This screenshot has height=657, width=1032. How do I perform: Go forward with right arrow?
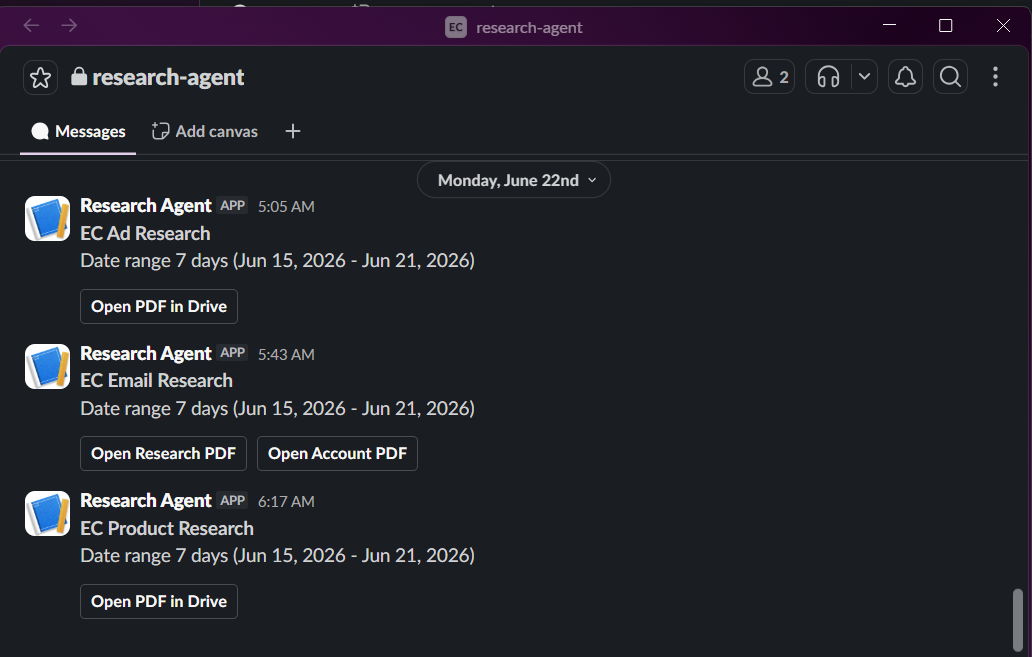coord(69,26)
